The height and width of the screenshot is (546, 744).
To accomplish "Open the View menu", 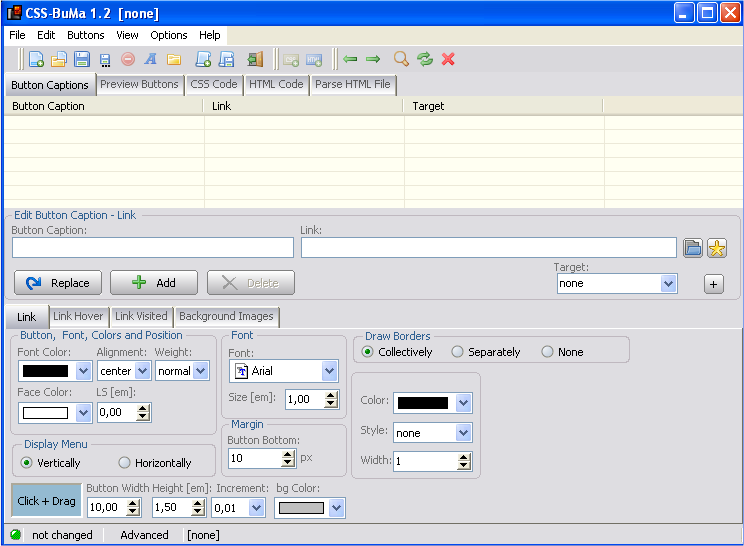I will pos(127,35).
